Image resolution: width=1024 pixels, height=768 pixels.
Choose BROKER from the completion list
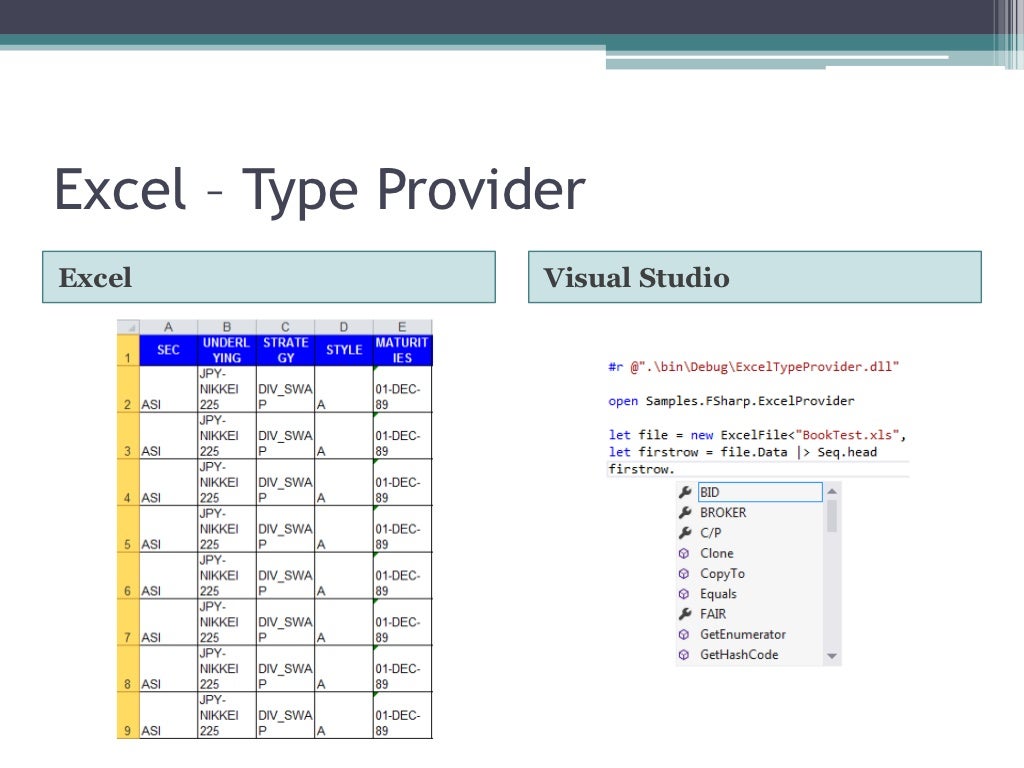[x=723, y=513]
